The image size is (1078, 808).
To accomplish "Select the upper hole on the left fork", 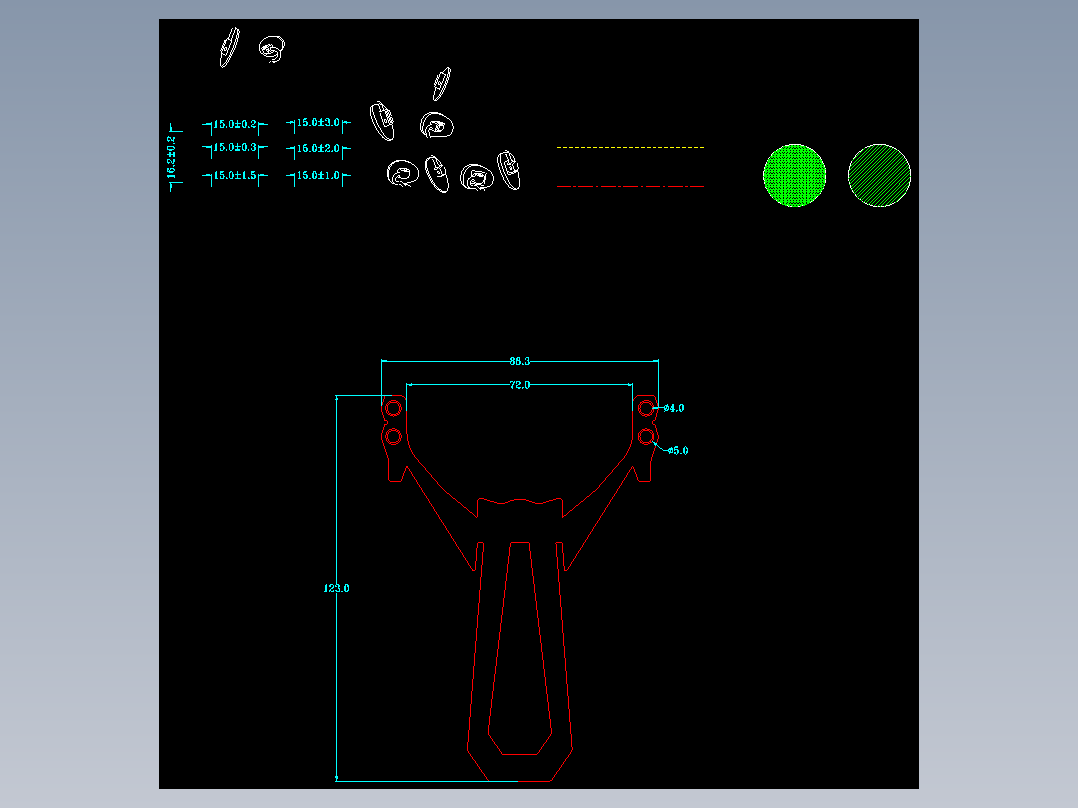I will [x=393, y=408].
